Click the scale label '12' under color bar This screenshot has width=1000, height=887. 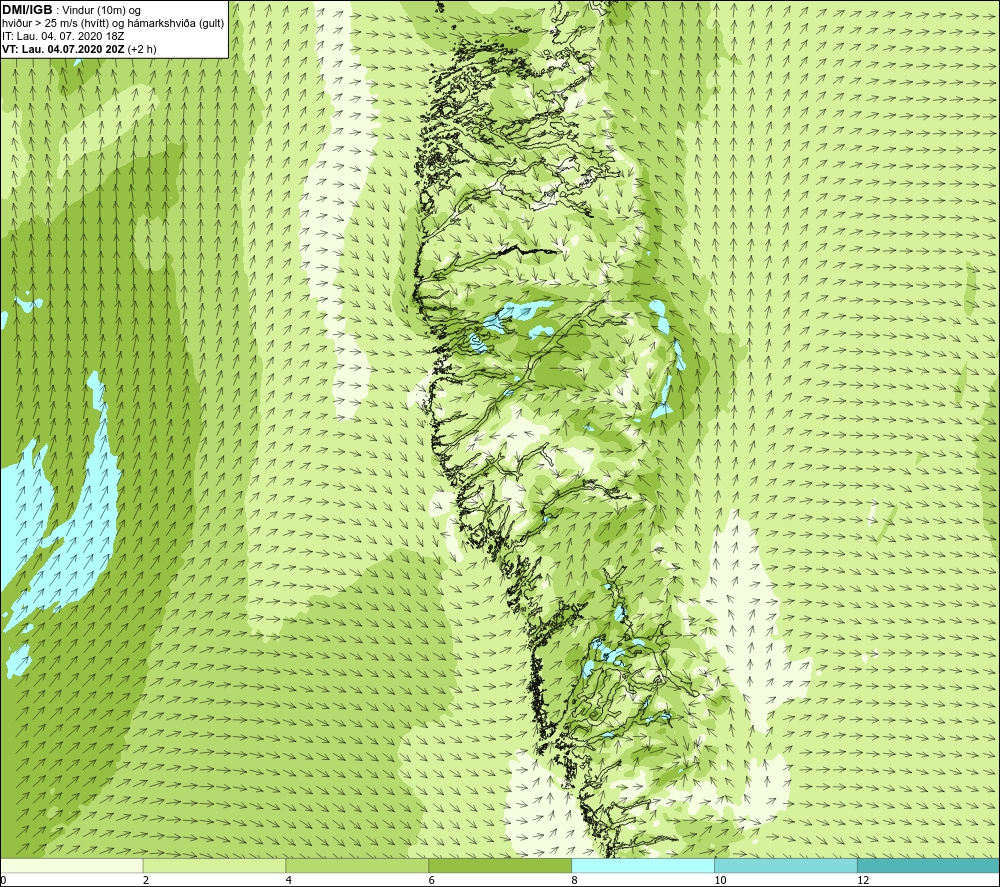tap(863, 880)
